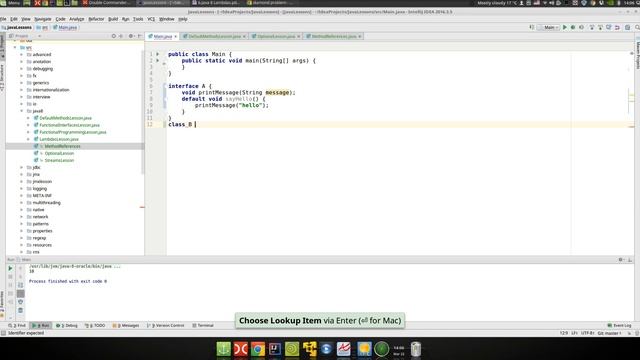
Task: Click the run gutter arrow beside main method
Action: [158, 60]
